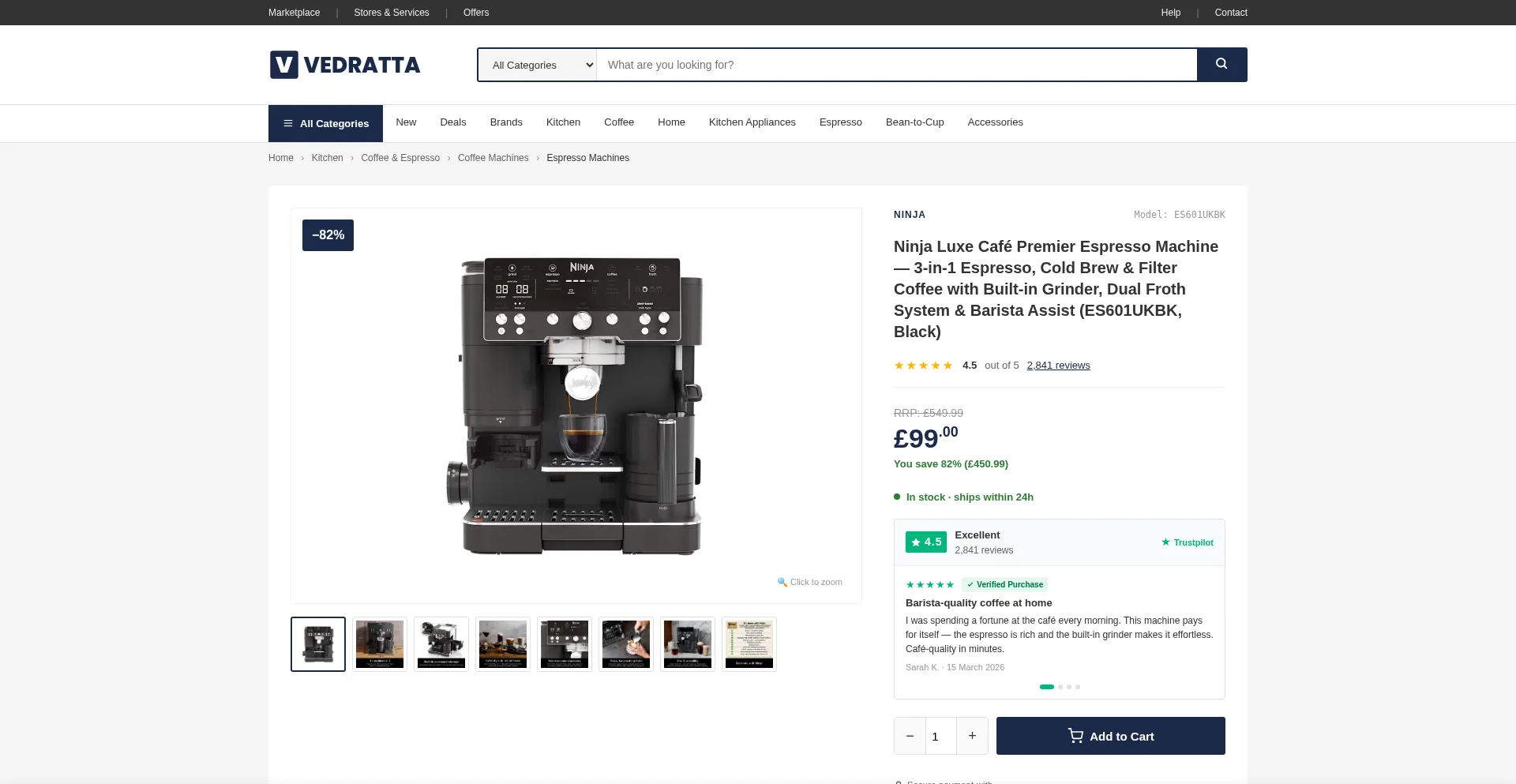Go to Coffee Machines breadcrumb
Image resolution: width=1516 pixels, height=784 pixels.
[493, 158]
